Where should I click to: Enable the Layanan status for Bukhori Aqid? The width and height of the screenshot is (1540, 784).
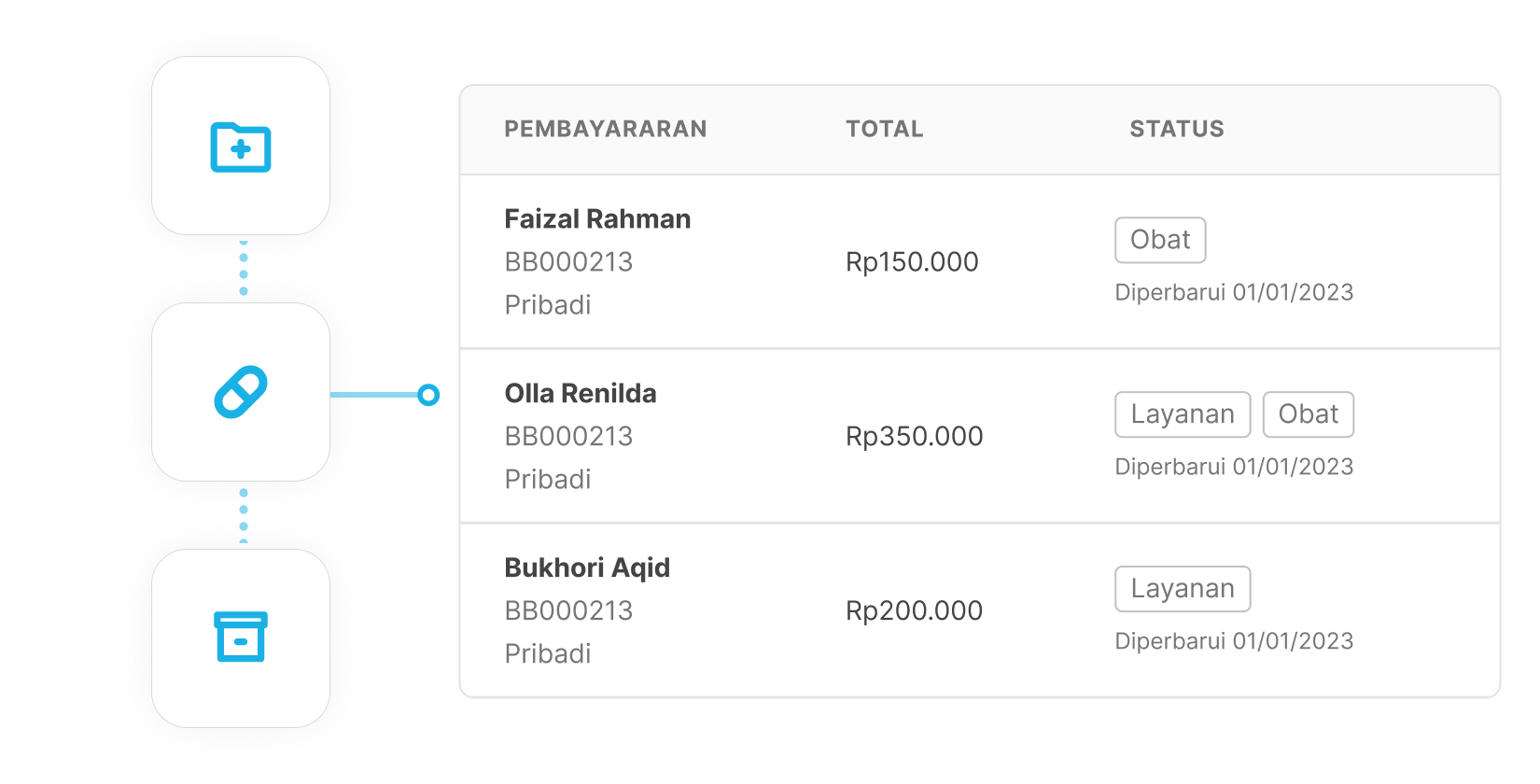pos(1182,589)
